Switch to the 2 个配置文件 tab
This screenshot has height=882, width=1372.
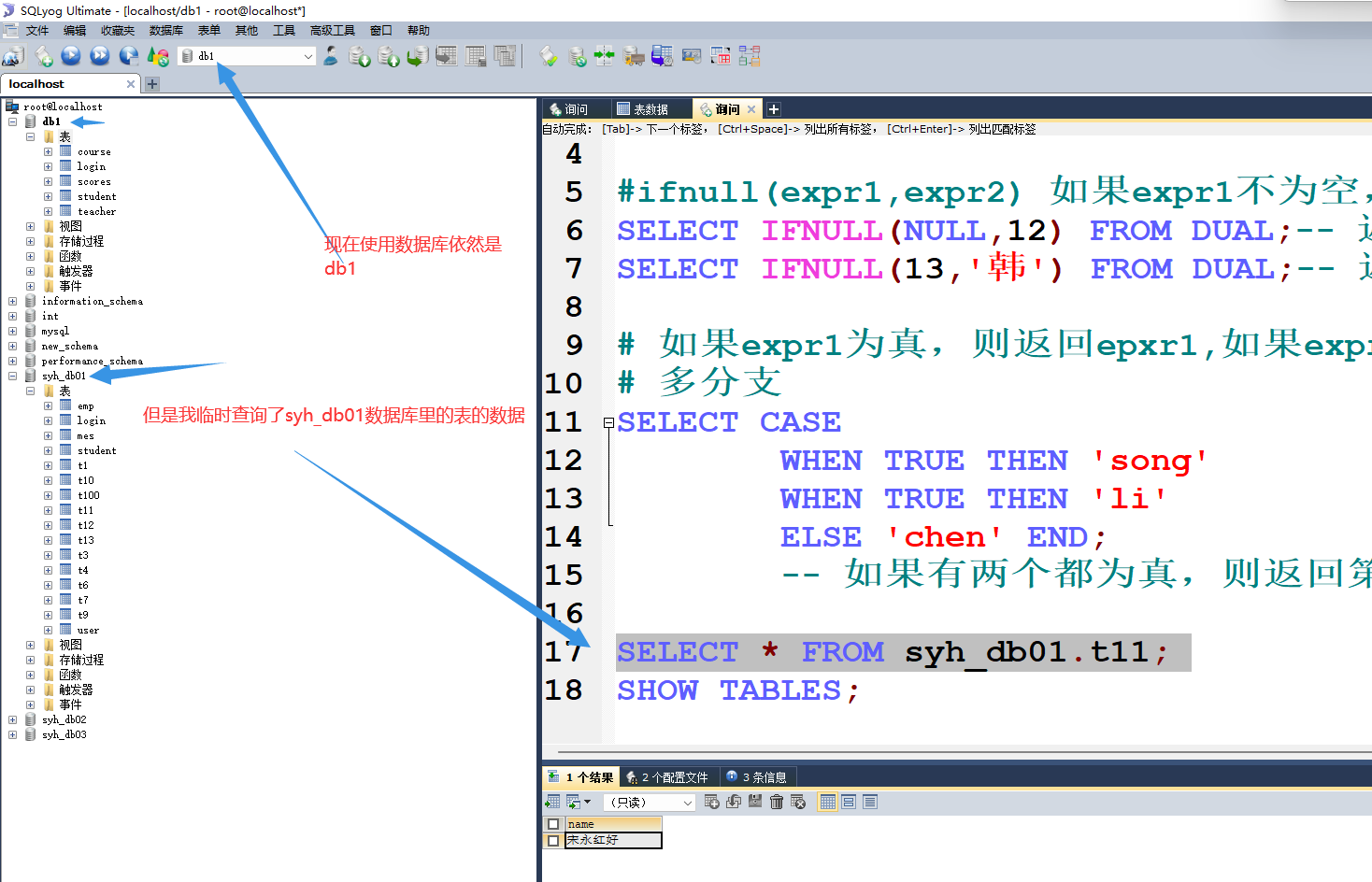click(668, 777)
